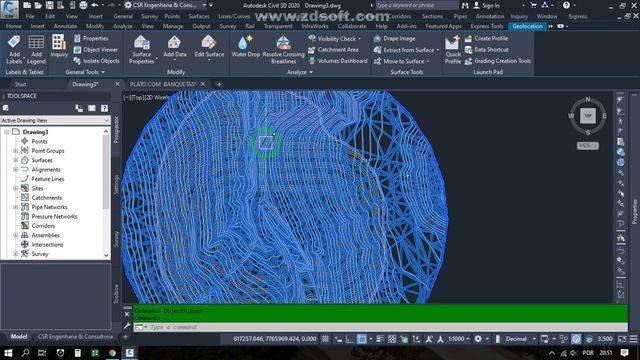
Task: Open Windows taskbar search
Action: coord(25,353)
